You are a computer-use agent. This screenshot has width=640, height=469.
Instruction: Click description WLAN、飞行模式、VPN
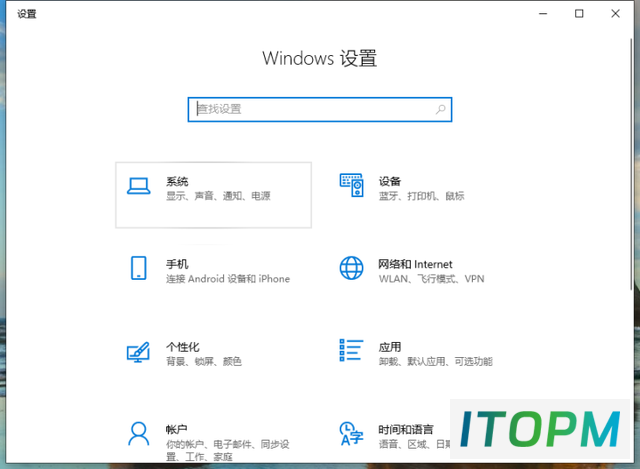point(431,279)
